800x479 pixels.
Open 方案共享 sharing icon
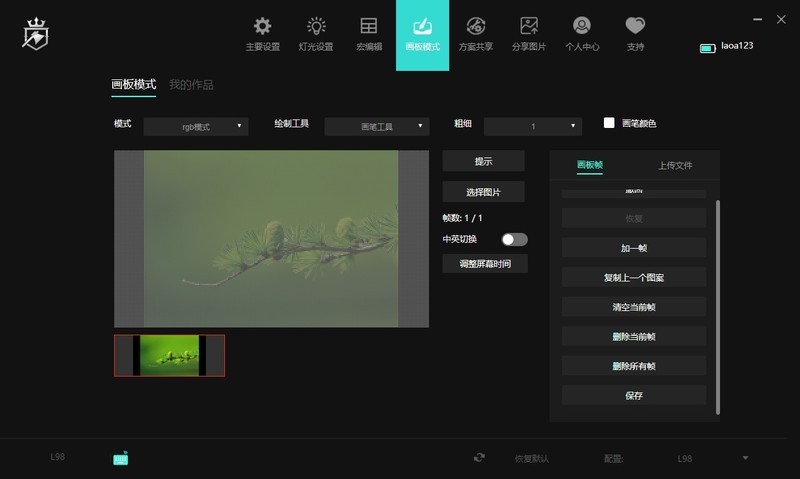click(x=476, y=26)
